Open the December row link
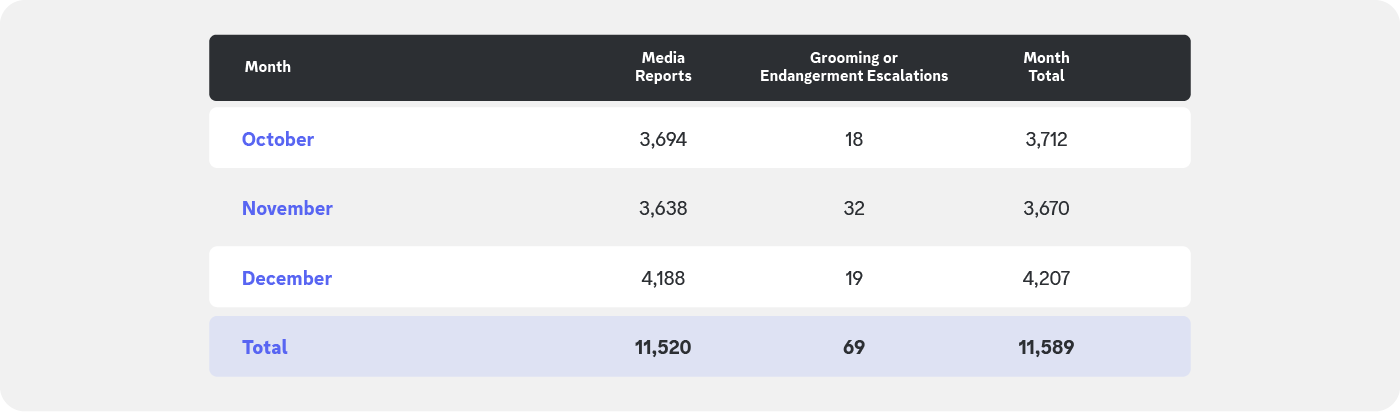 [287, 278]
